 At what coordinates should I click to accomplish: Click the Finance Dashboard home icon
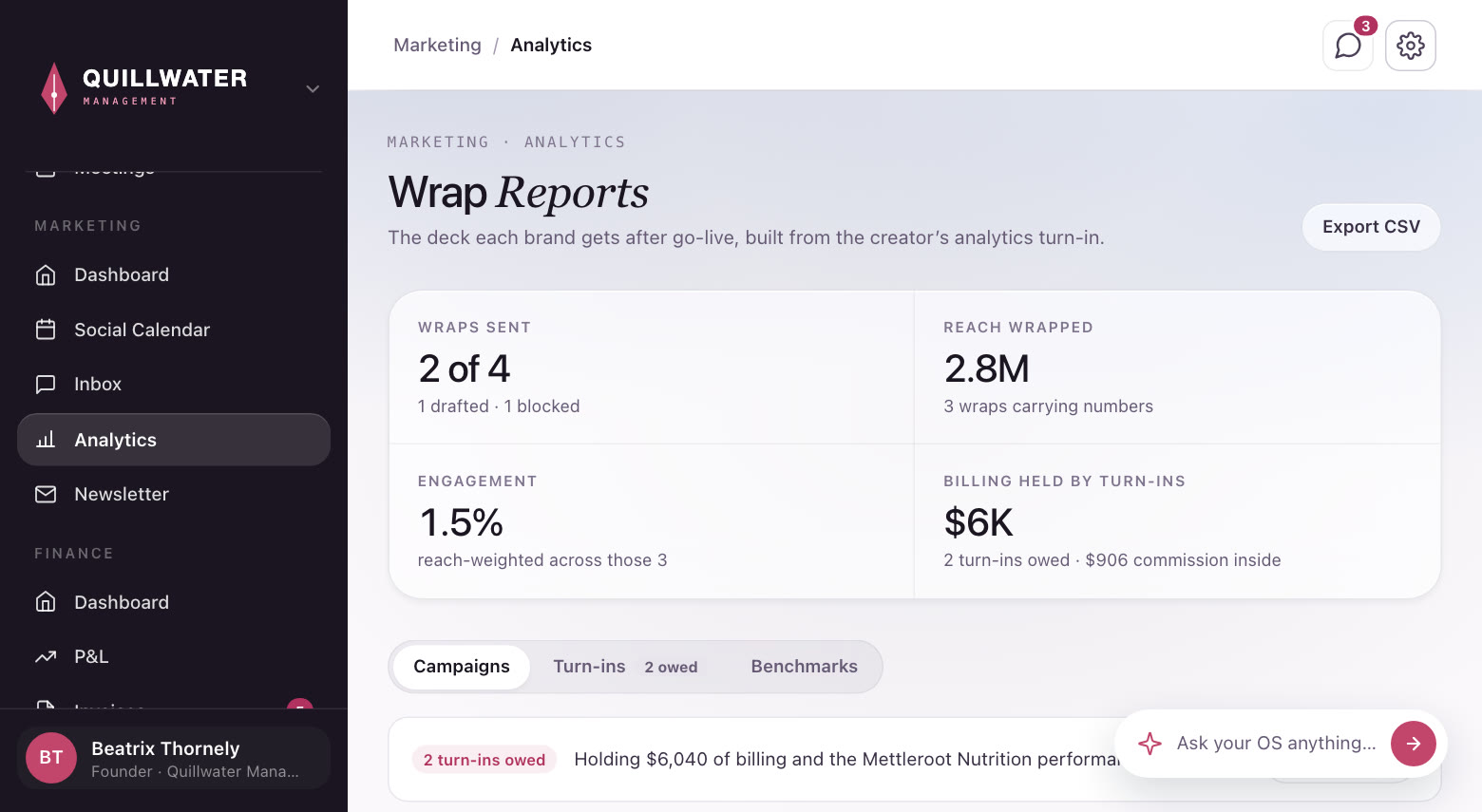click(46, 602)
